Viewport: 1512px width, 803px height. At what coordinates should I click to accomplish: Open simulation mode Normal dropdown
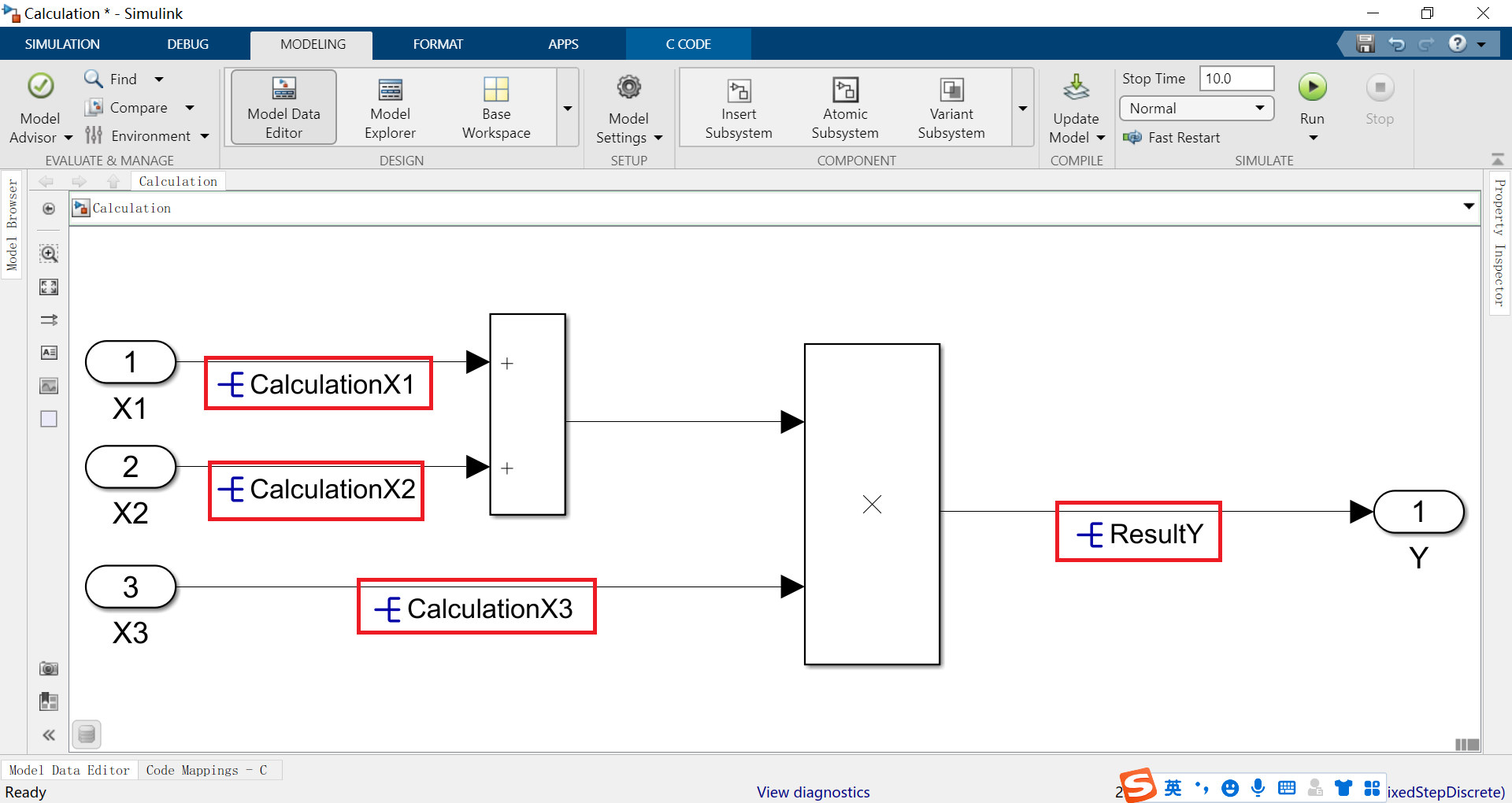coord(1196,109)
